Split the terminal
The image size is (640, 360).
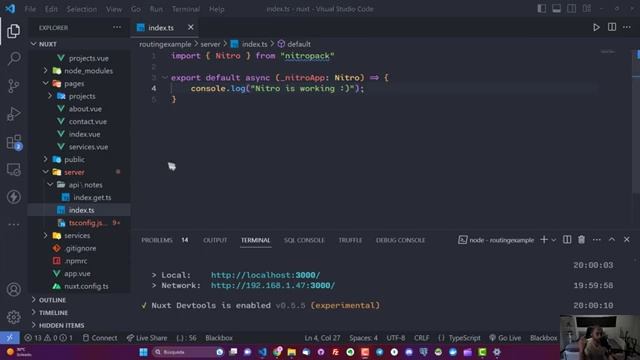coord(567,240)
